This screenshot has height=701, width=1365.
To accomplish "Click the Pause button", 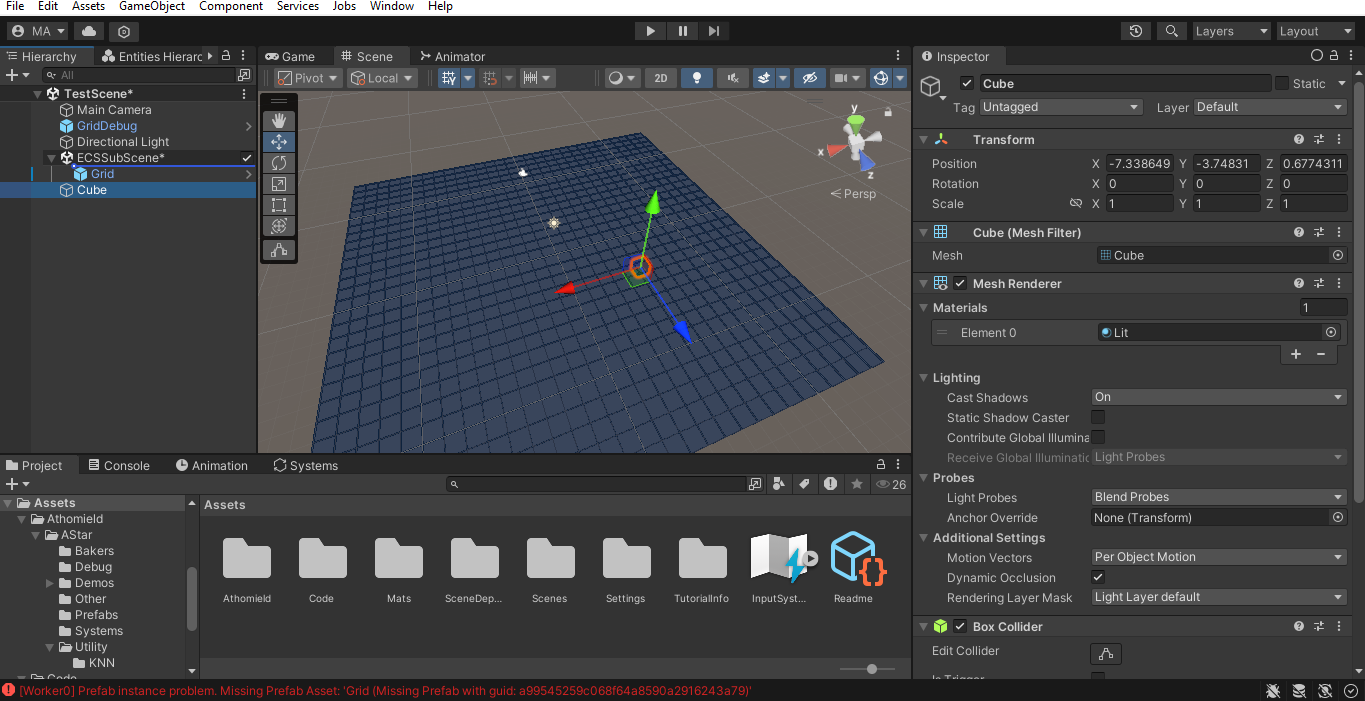I will pos(682,31).
